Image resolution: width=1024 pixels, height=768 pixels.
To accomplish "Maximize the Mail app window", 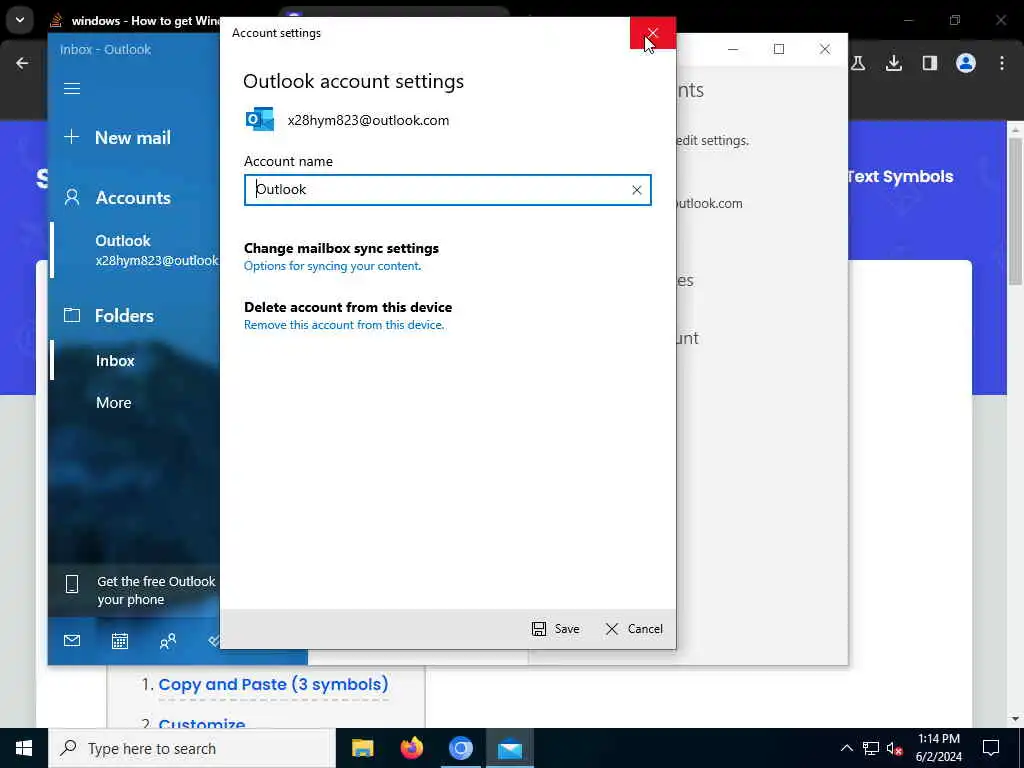I will [778, 49].
